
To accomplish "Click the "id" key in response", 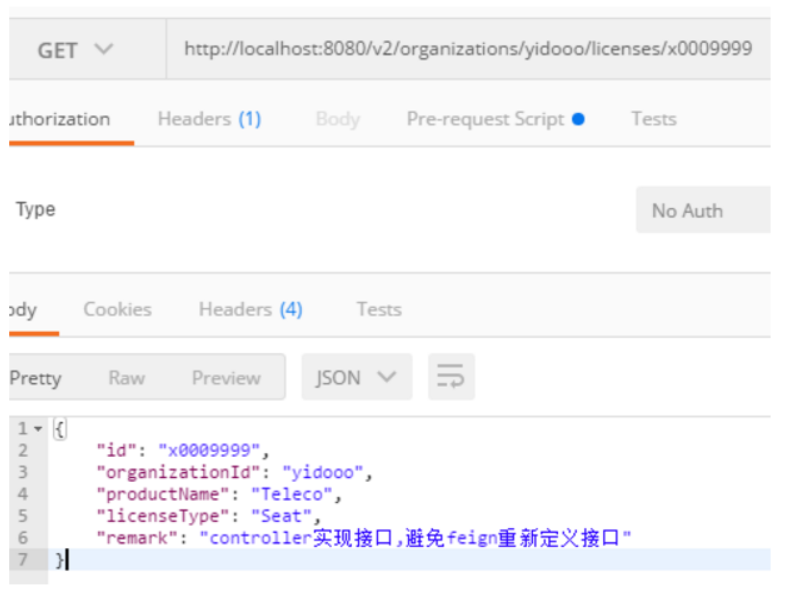I will (x=116, y=451).
